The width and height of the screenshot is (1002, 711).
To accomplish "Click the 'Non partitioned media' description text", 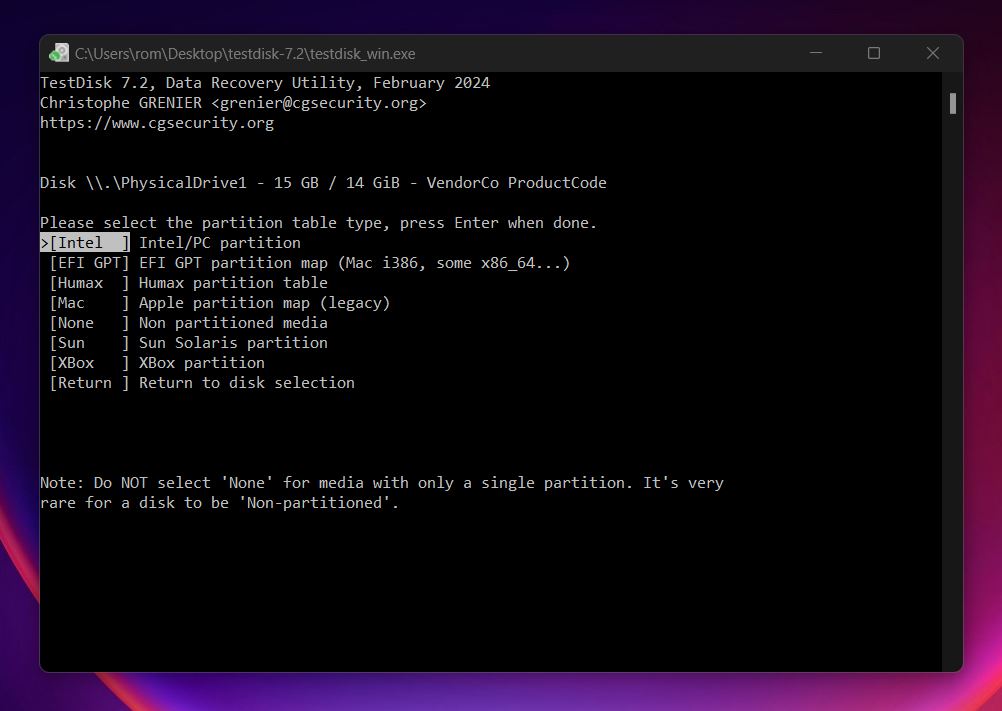I will click(x=233, y=323).
